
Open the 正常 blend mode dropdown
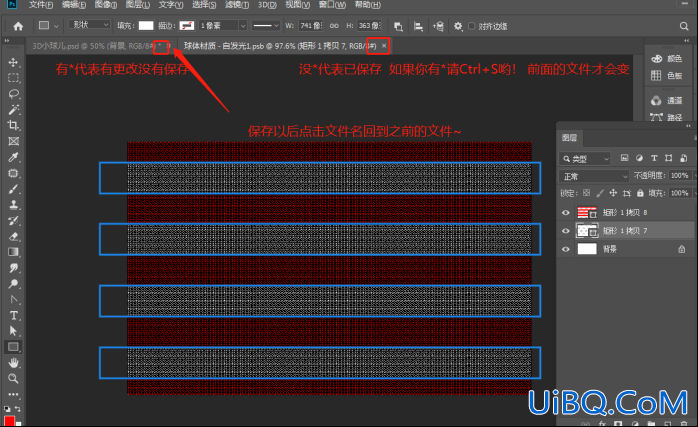click(x=594, y=176)
